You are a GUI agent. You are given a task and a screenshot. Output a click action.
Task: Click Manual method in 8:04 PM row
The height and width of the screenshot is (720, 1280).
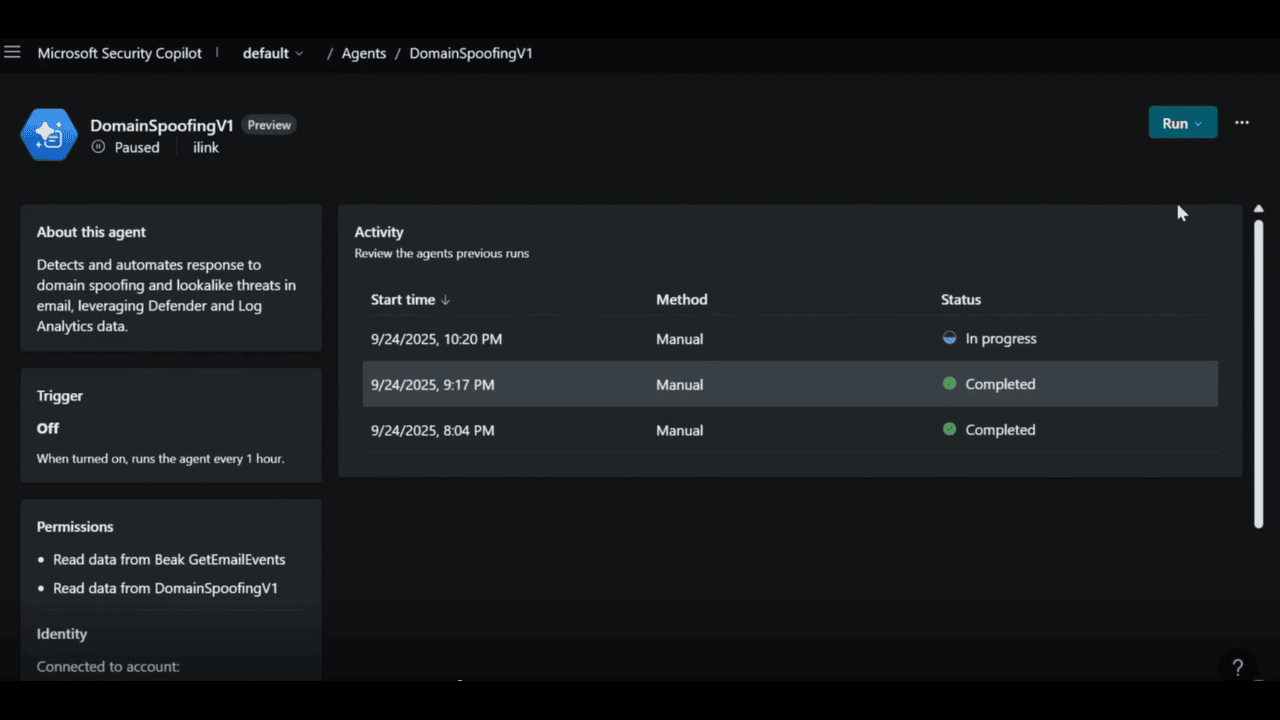click(680, 430)
